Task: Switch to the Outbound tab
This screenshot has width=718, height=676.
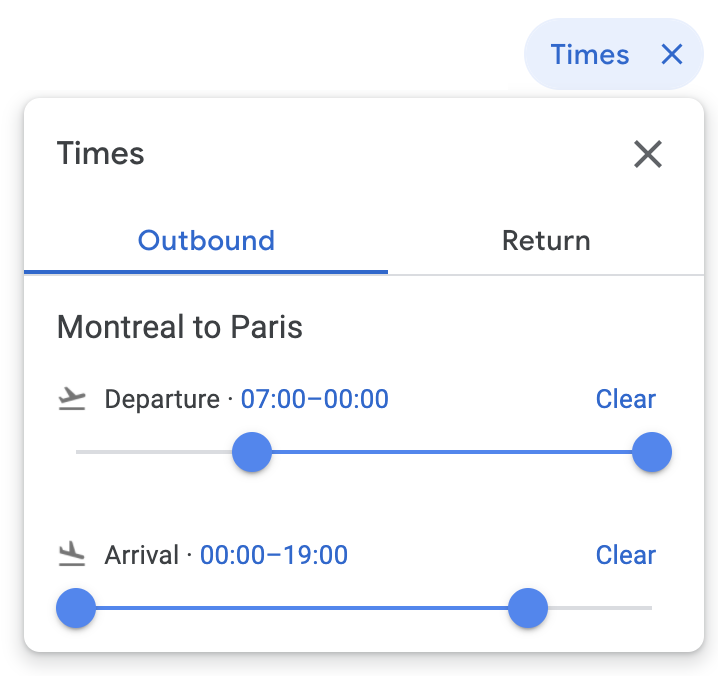Action: pyautogui.click(x=206, y=241)
